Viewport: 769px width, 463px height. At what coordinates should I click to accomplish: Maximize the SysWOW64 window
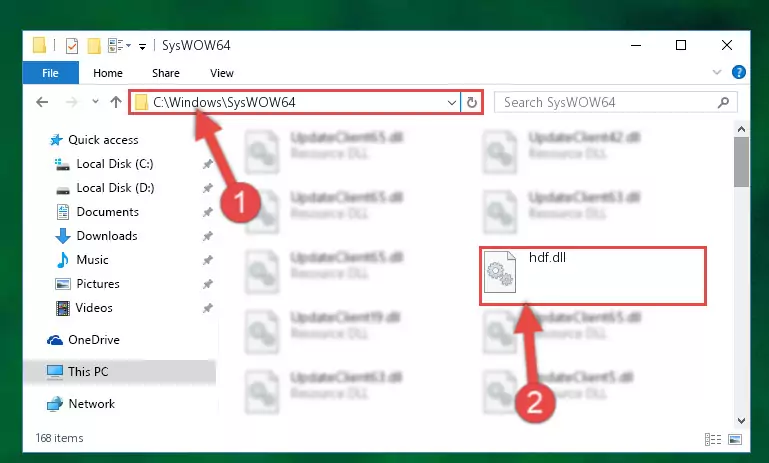point(681,45)
